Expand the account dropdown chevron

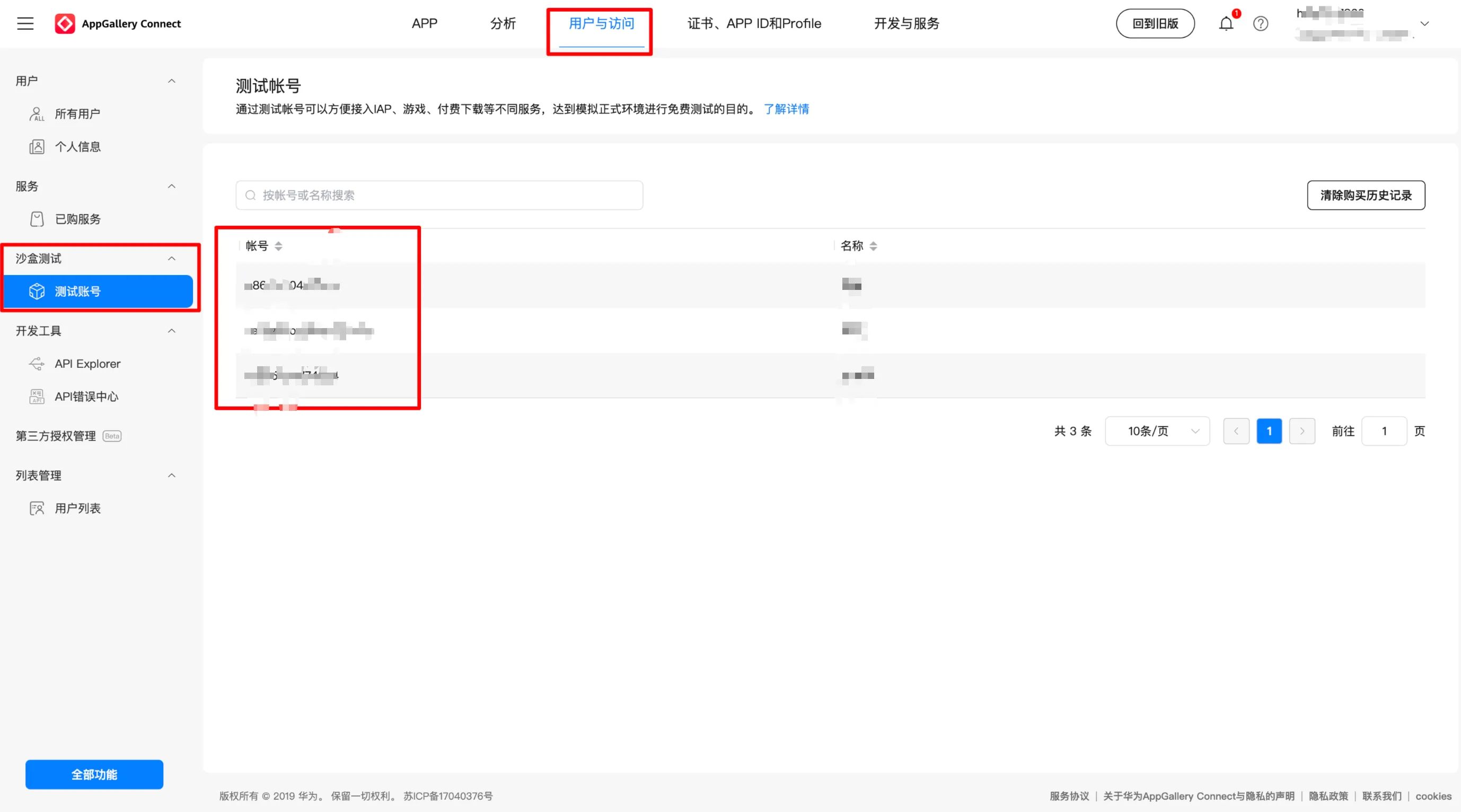pos(1424,23)
